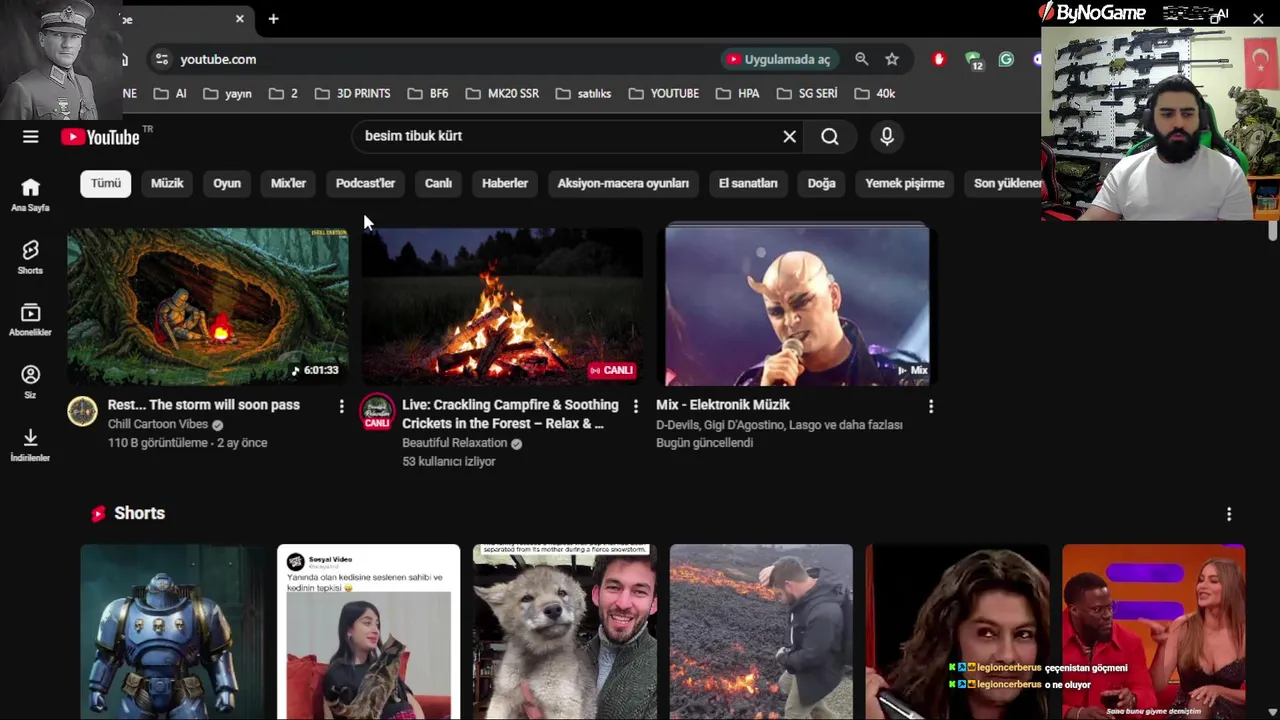The height and width of the screenshot is (720, 1280).
Task: Visit the Chill Cartoon Vibes channel name
Action: [x=158, y=424]
